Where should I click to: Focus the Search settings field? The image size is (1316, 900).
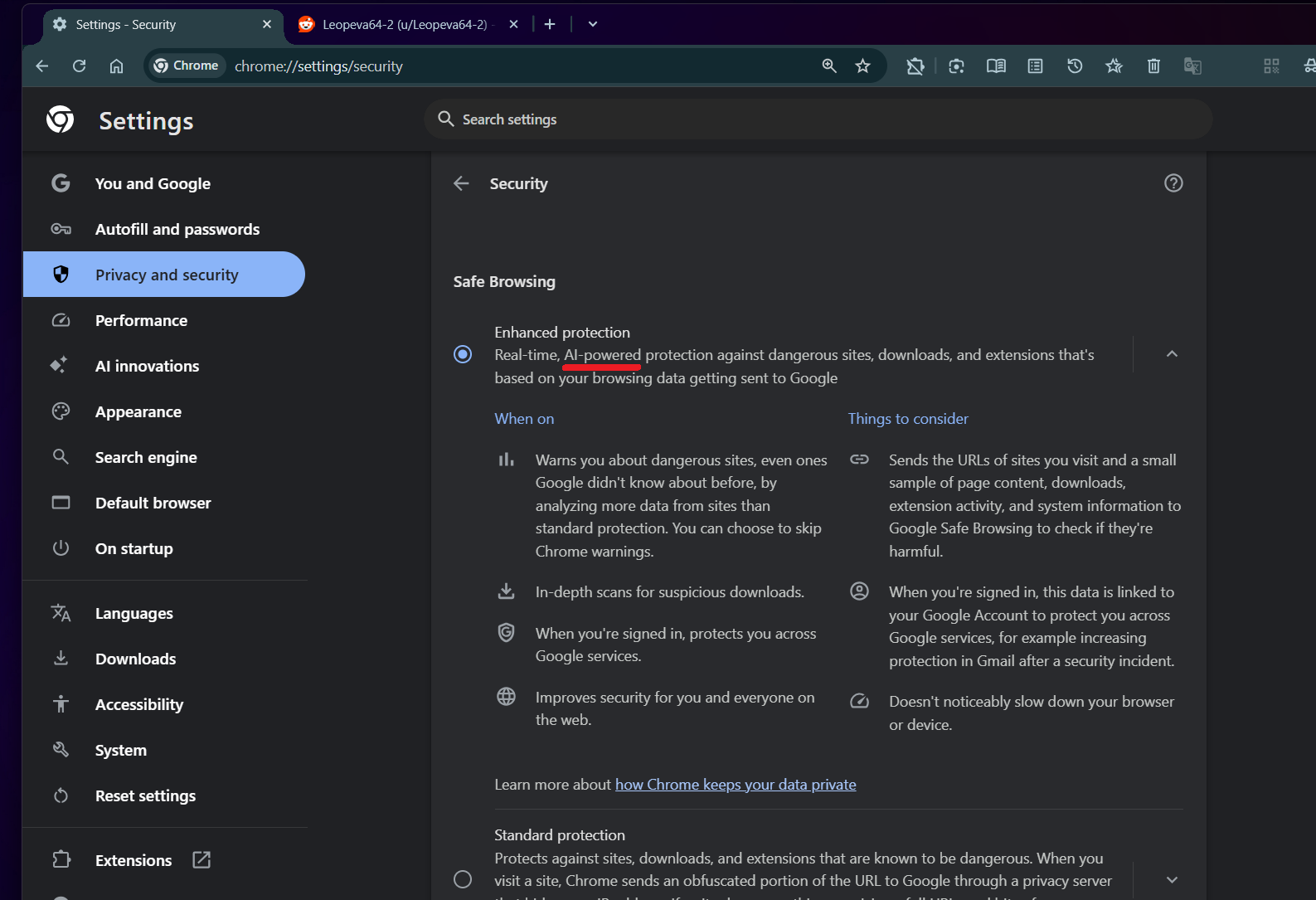pyautogui.click(x=818, y=119)
